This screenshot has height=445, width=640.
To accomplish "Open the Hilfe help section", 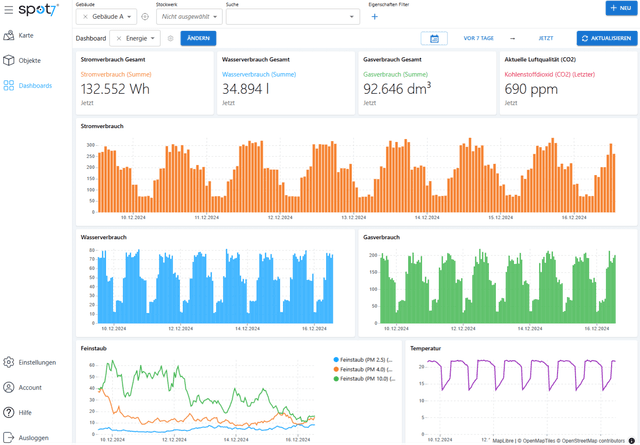I will (25, 412).
